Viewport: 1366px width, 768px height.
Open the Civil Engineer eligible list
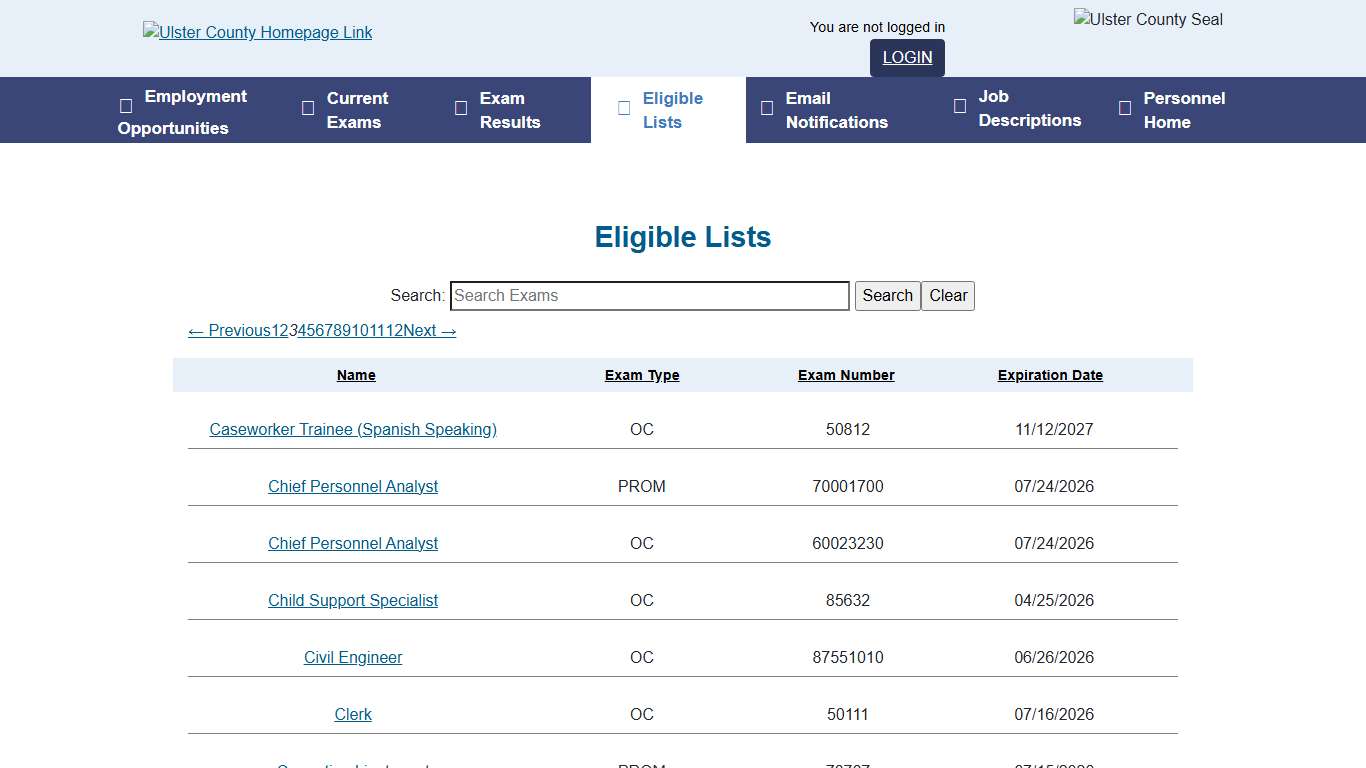point(353,657)
